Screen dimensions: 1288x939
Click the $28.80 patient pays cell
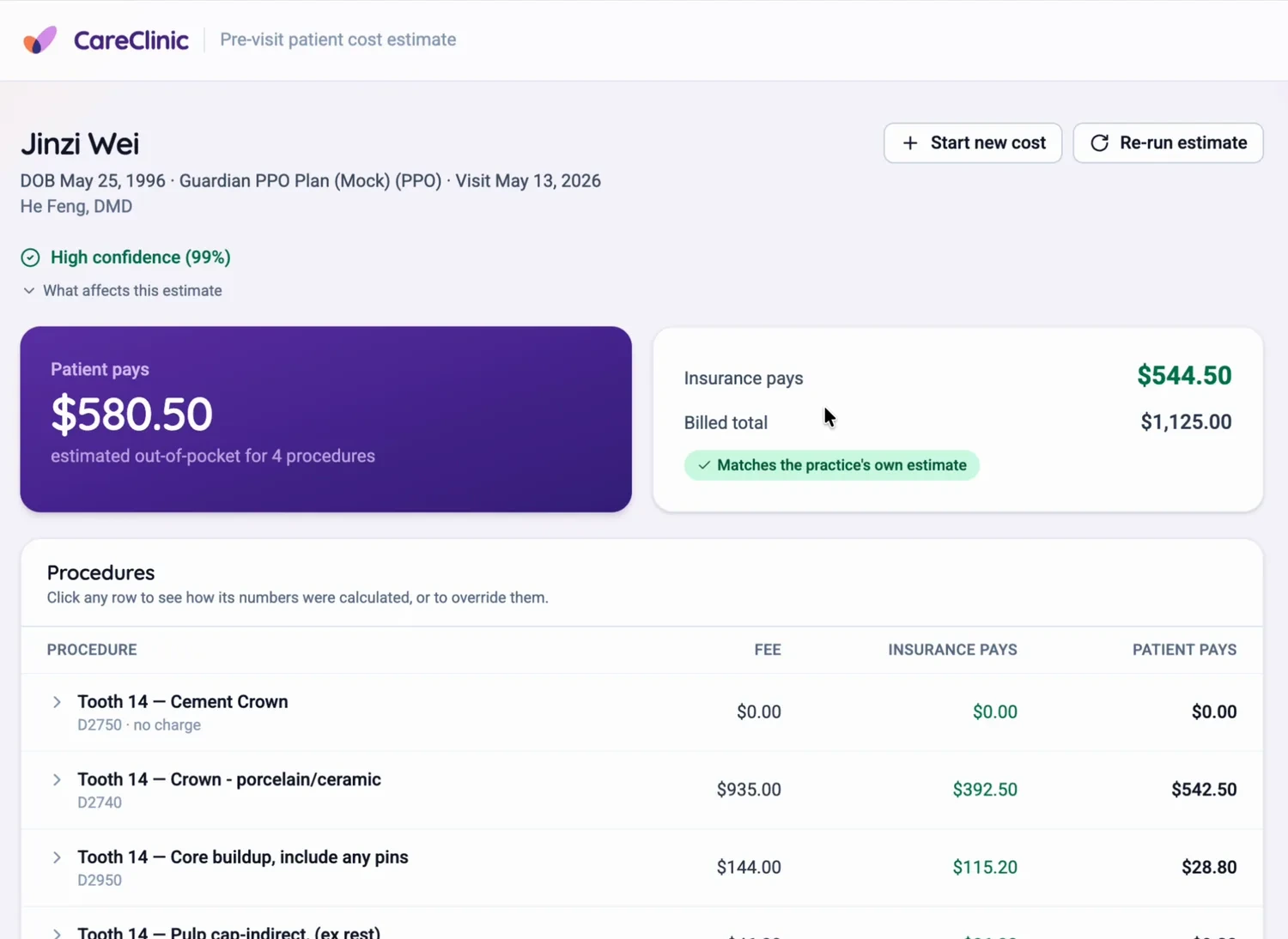(1209, 867)
